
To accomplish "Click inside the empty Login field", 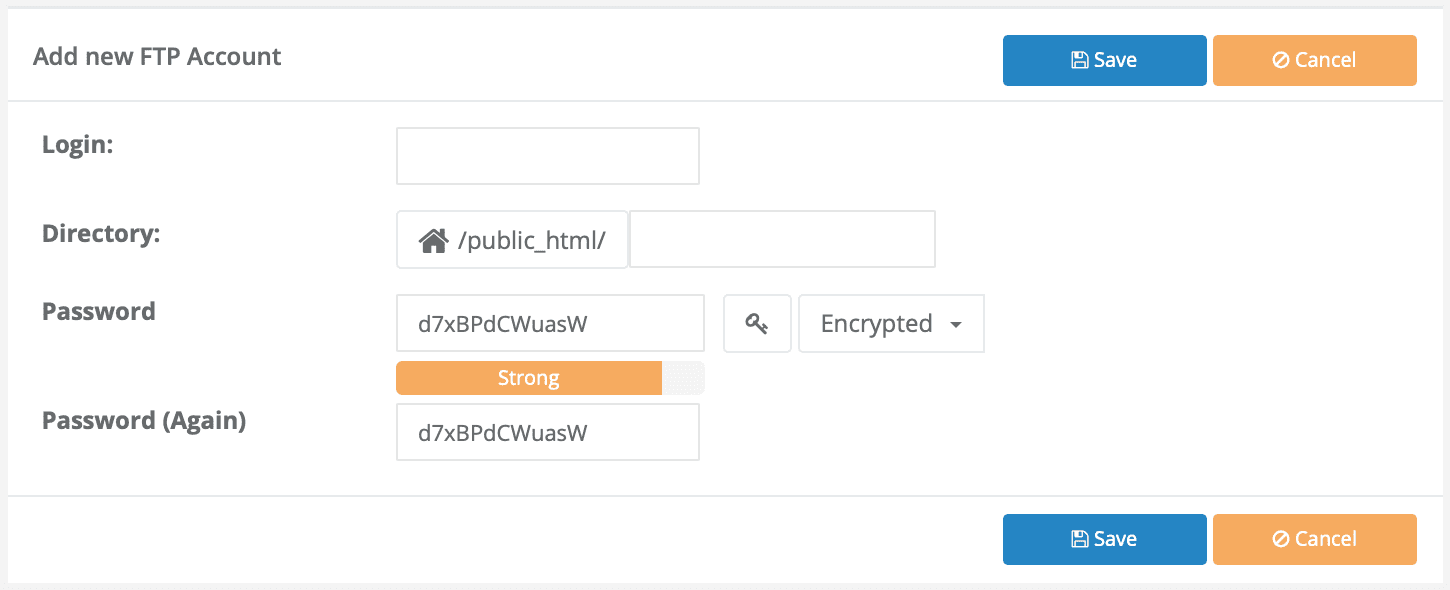I will (x=547, y=156).
